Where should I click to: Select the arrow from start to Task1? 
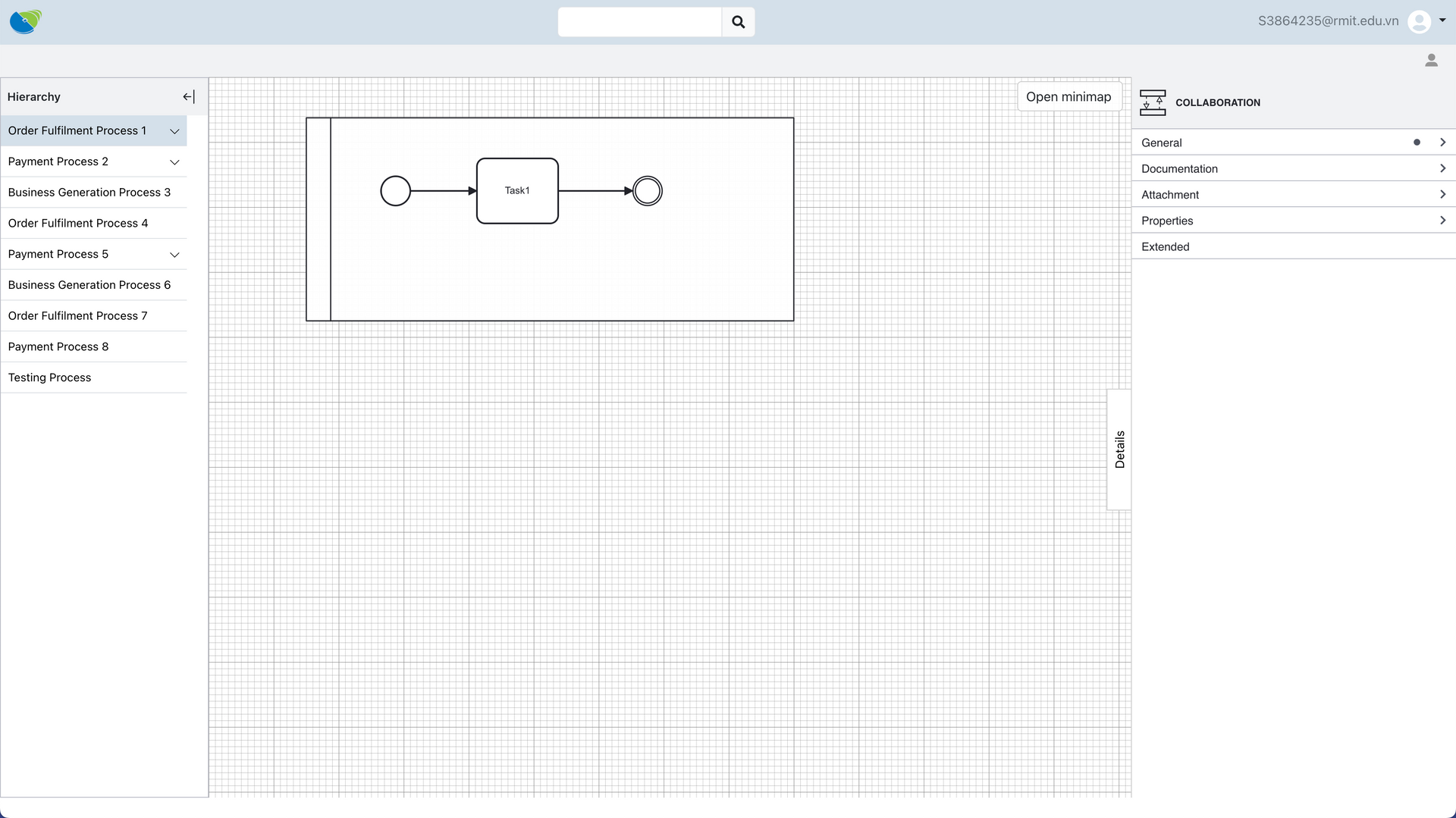pyautogui.click(x=444, y=191)
